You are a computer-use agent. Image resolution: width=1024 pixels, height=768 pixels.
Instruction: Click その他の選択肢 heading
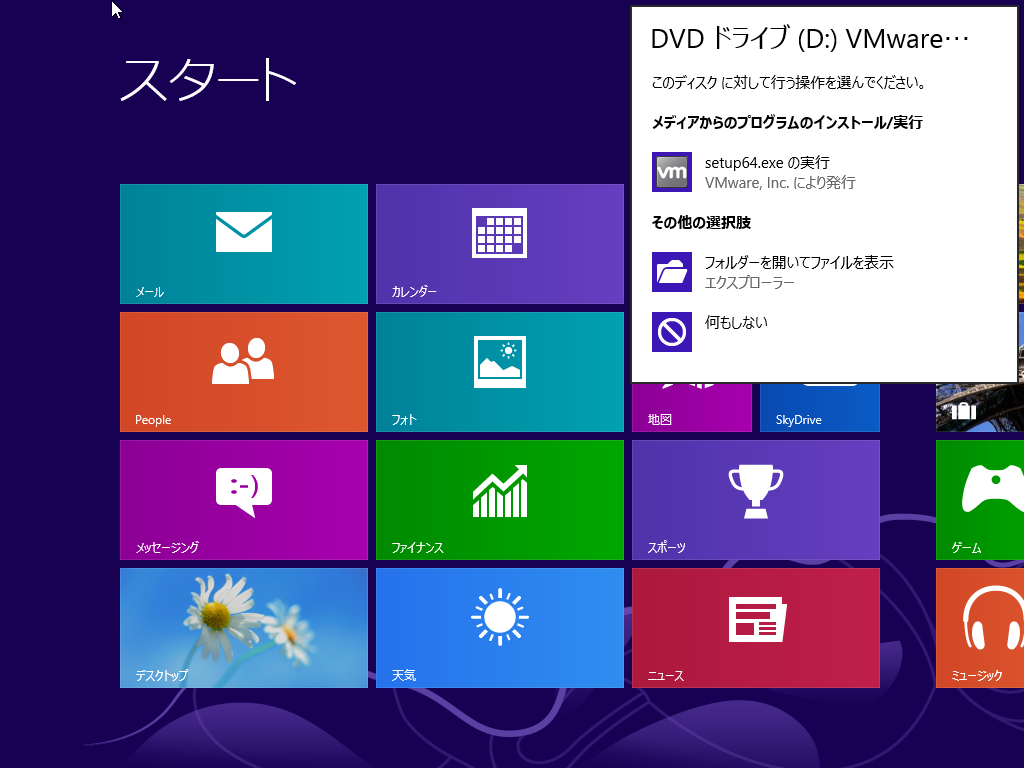701,222
